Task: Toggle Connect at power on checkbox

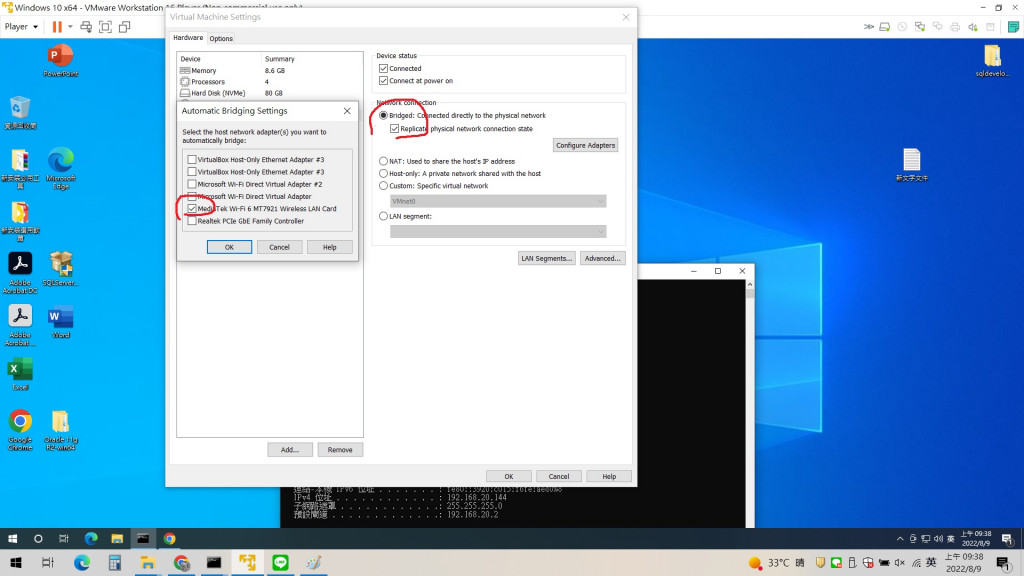Action: tap(383, 81)
